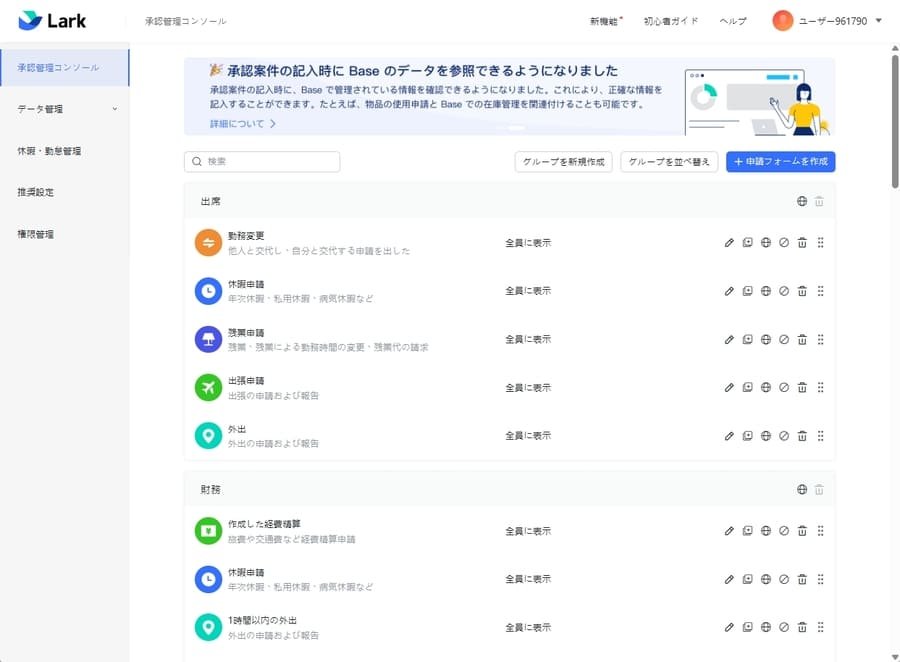Disable the 勤務変更 approval form
900x662 pixels.
tap(784, 241)
